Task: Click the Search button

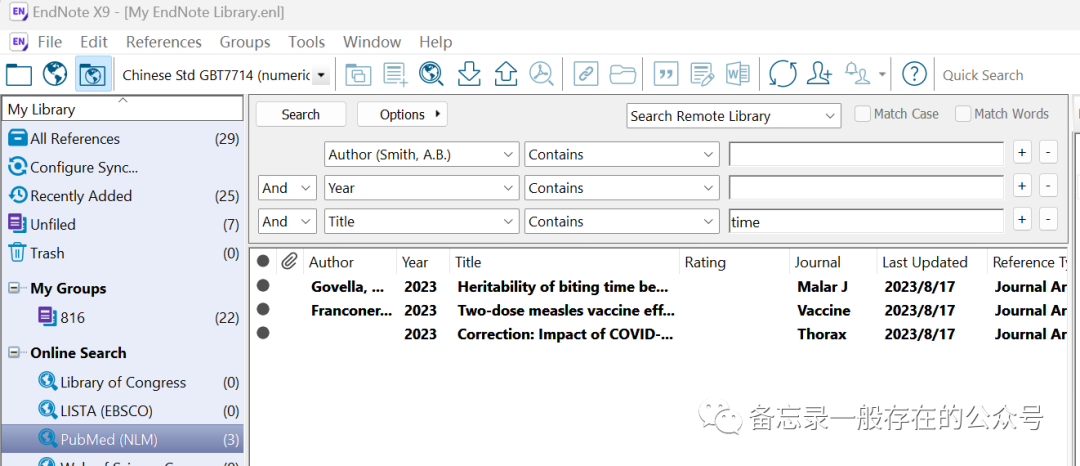Action: (x=301, y=114)
